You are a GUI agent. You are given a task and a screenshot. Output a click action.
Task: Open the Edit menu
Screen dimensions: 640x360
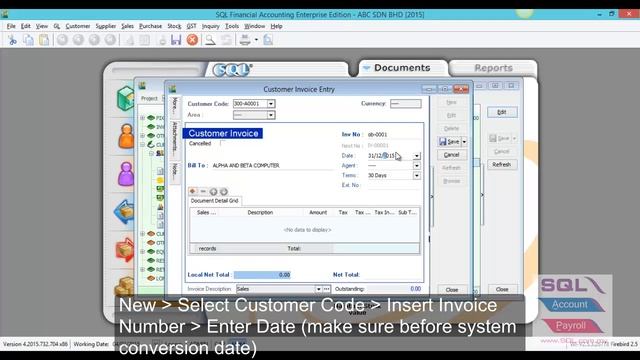coord(26,26)
